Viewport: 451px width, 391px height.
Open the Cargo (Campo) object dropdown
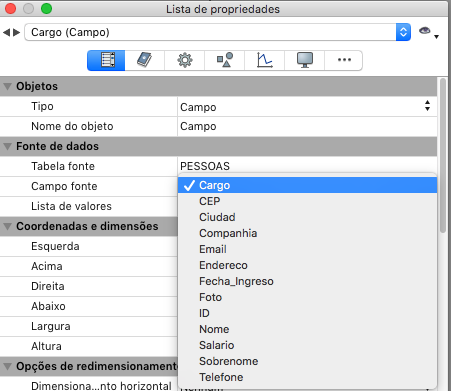[x=217, y=32]
